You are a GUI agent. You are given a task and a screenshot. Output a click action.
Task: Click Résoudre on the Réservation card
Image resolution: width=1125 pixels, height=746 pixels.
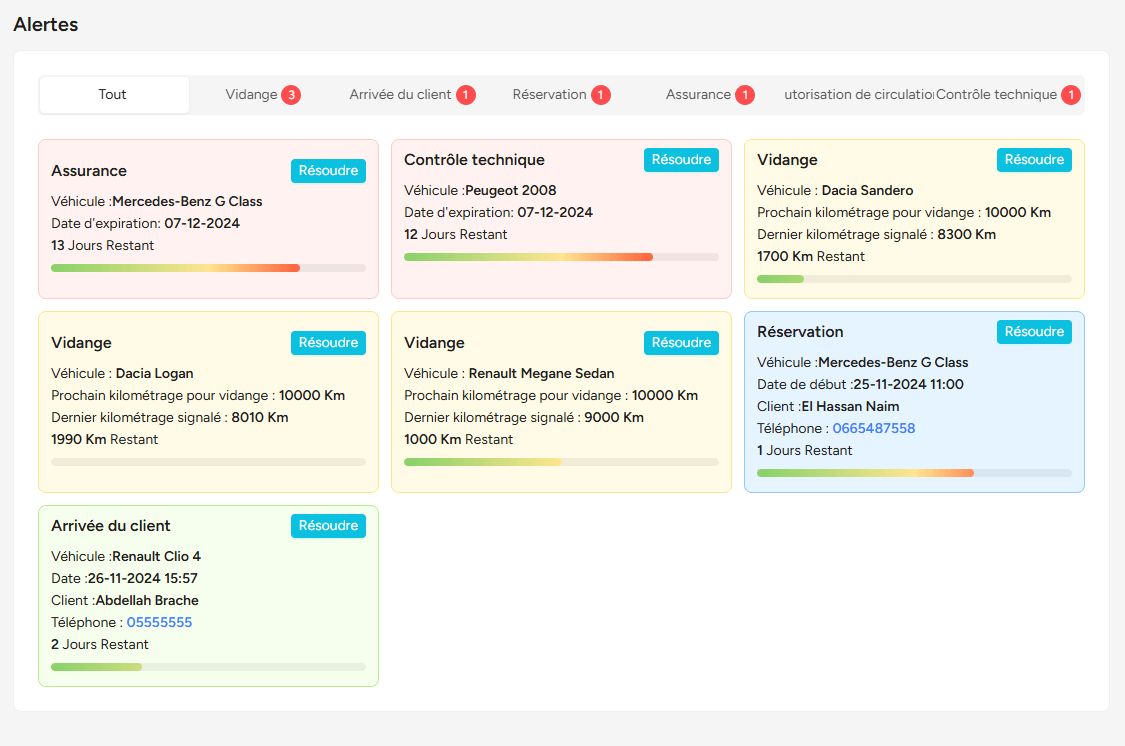(1034, 332)
